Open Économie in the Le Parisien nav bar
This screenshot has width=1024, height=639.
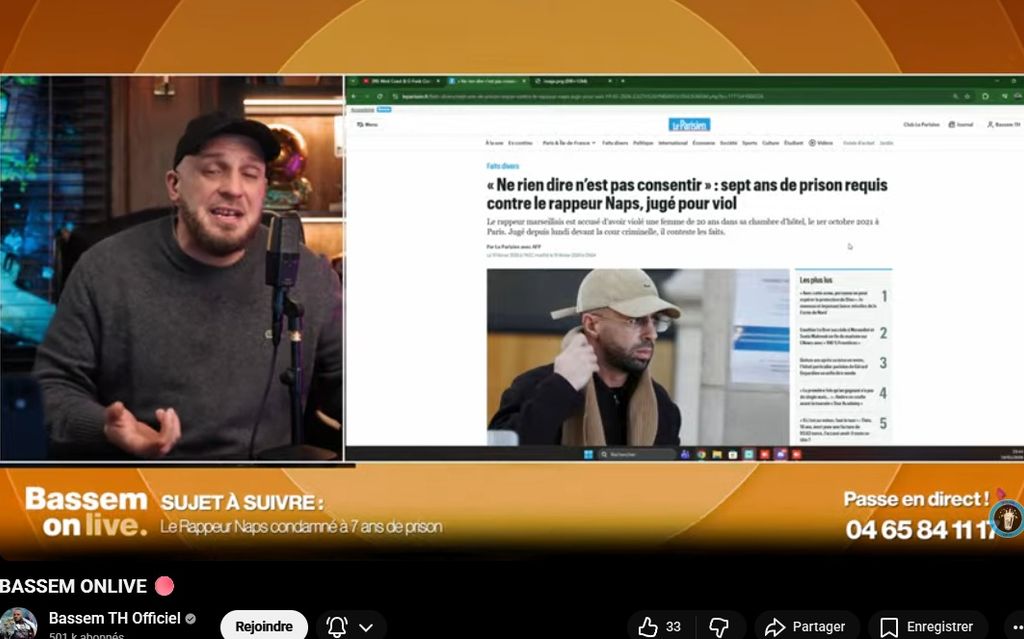(703, 142)
